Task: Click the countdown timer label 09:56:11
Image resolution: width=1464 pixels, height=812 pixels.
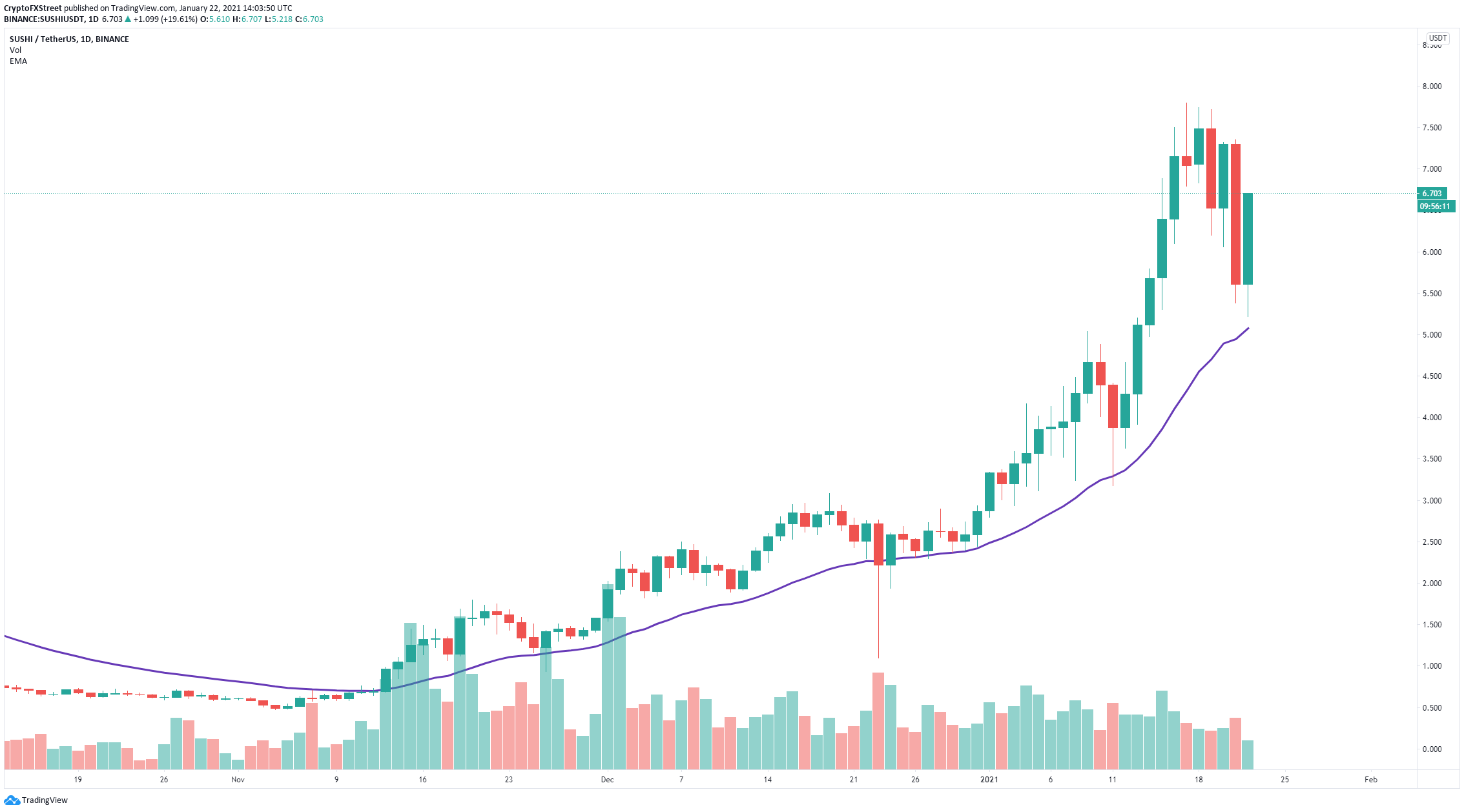Action: click(1436, 207)
